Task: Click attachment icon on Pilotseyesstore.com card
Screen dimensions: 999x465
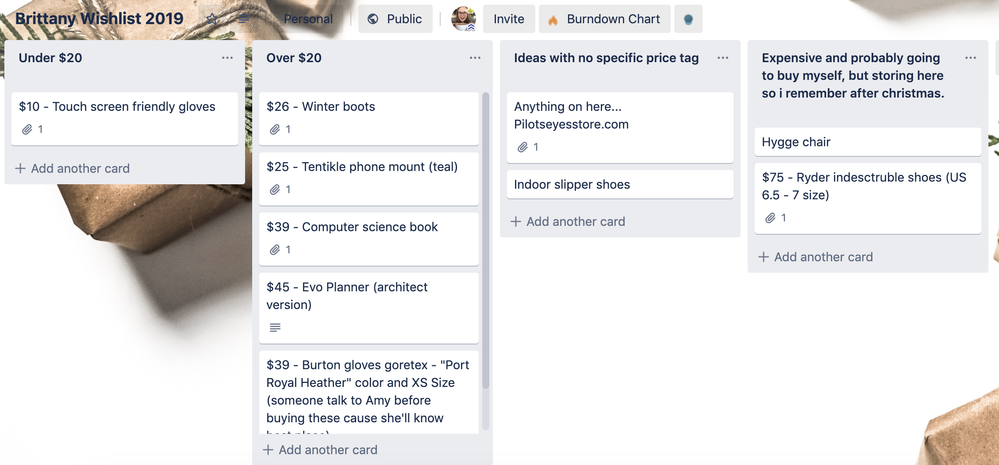Action: 522,147
